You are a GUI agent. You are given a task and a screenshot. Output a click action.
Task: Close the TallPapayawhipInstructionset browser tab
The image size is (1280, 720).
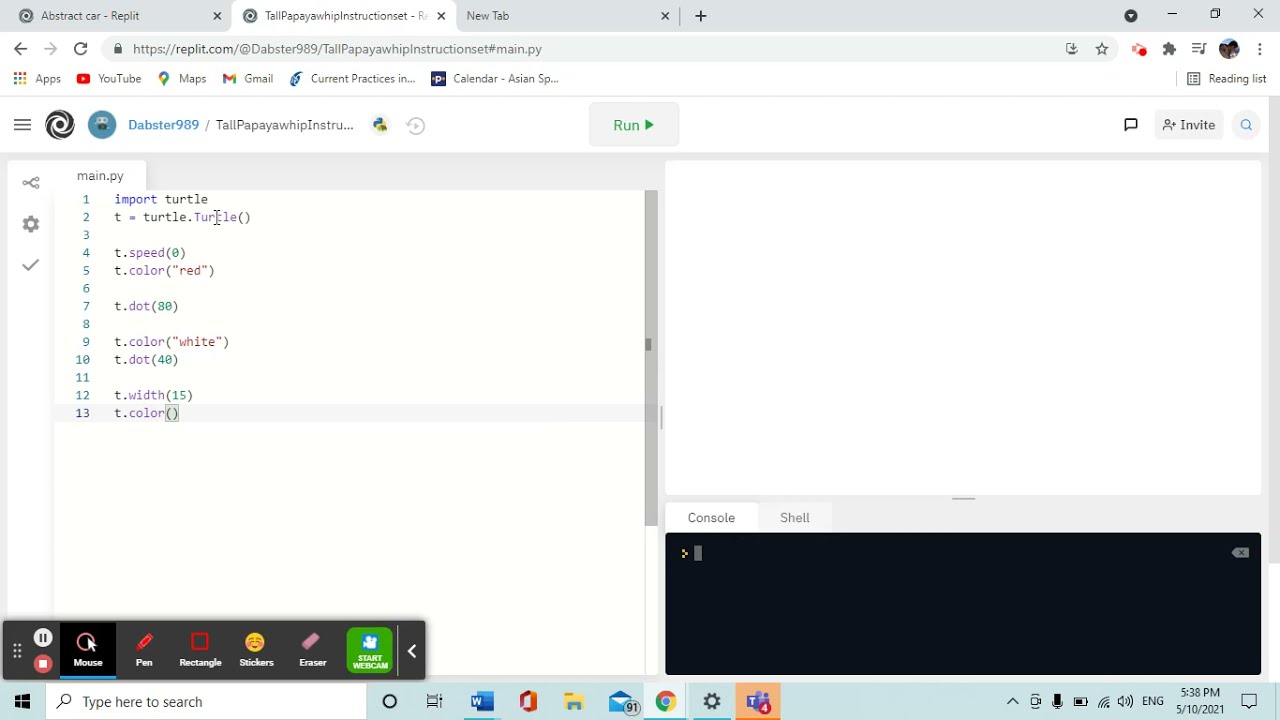(x=441, y=16)
